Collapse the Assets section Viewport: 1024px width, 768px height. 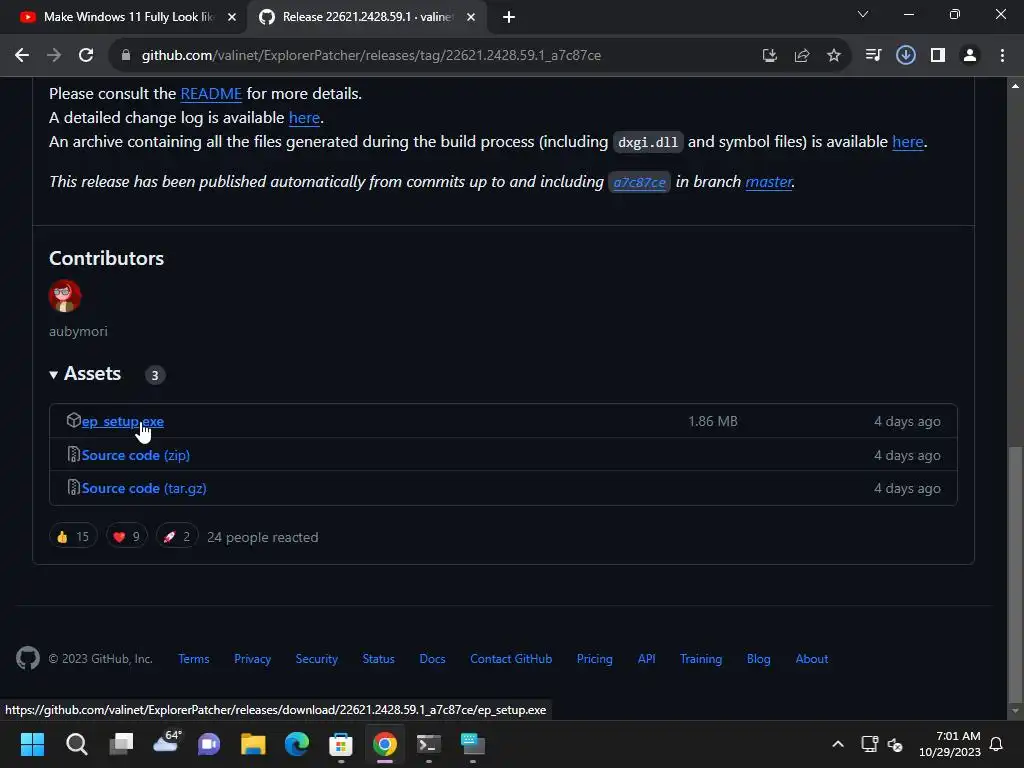tap(85, 374)
